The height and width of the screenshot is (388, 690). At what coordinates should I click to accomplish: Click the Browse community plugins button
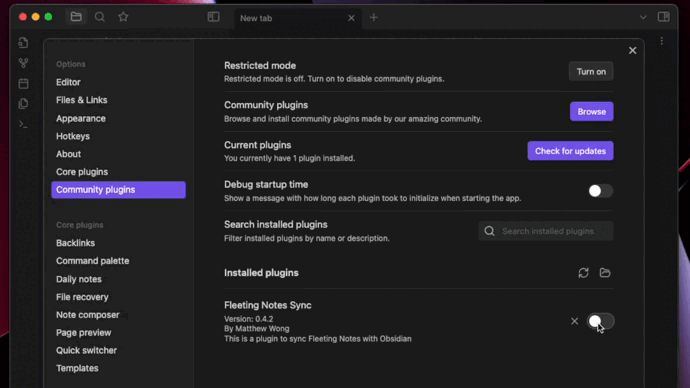591,112
